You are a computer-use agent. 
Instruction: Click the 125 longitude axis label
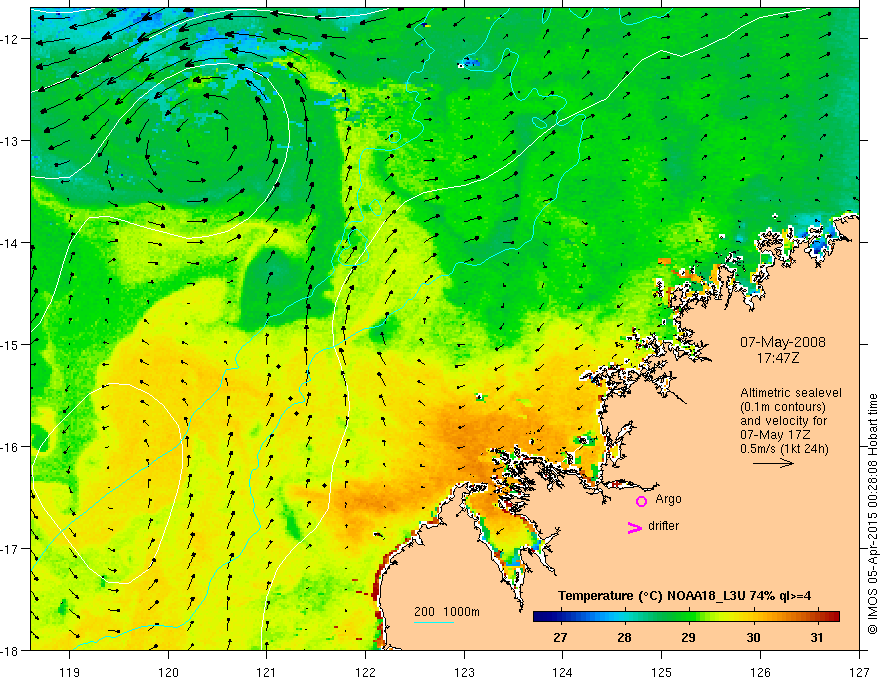(662, 672)
